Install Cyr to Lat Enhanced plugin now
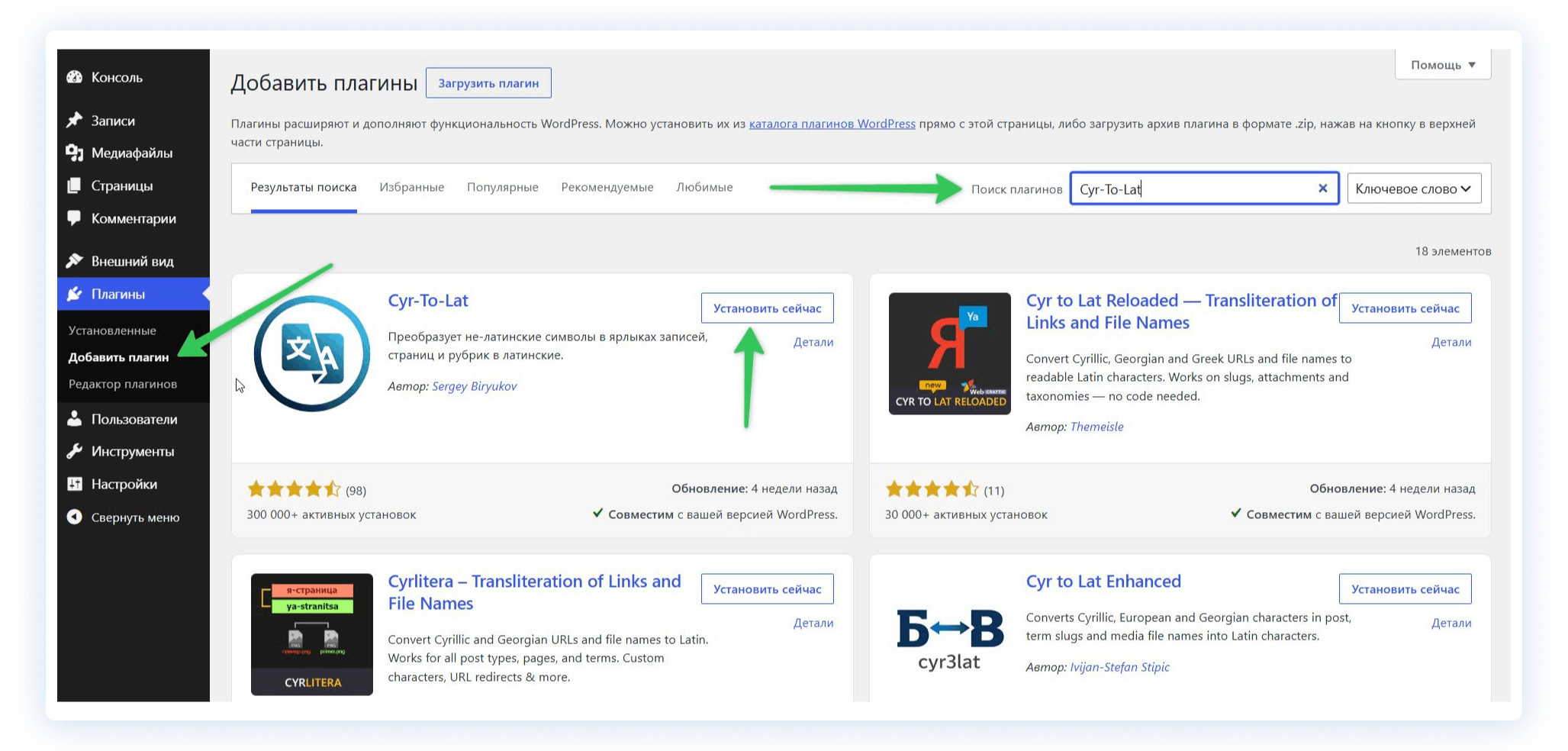This screenshot has width=1568, height=751. click(1405, 589)
